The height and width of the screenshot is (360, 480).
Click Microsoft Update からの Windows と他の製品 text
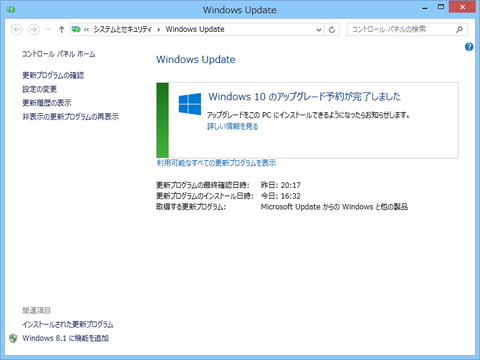tap(334, 207)
